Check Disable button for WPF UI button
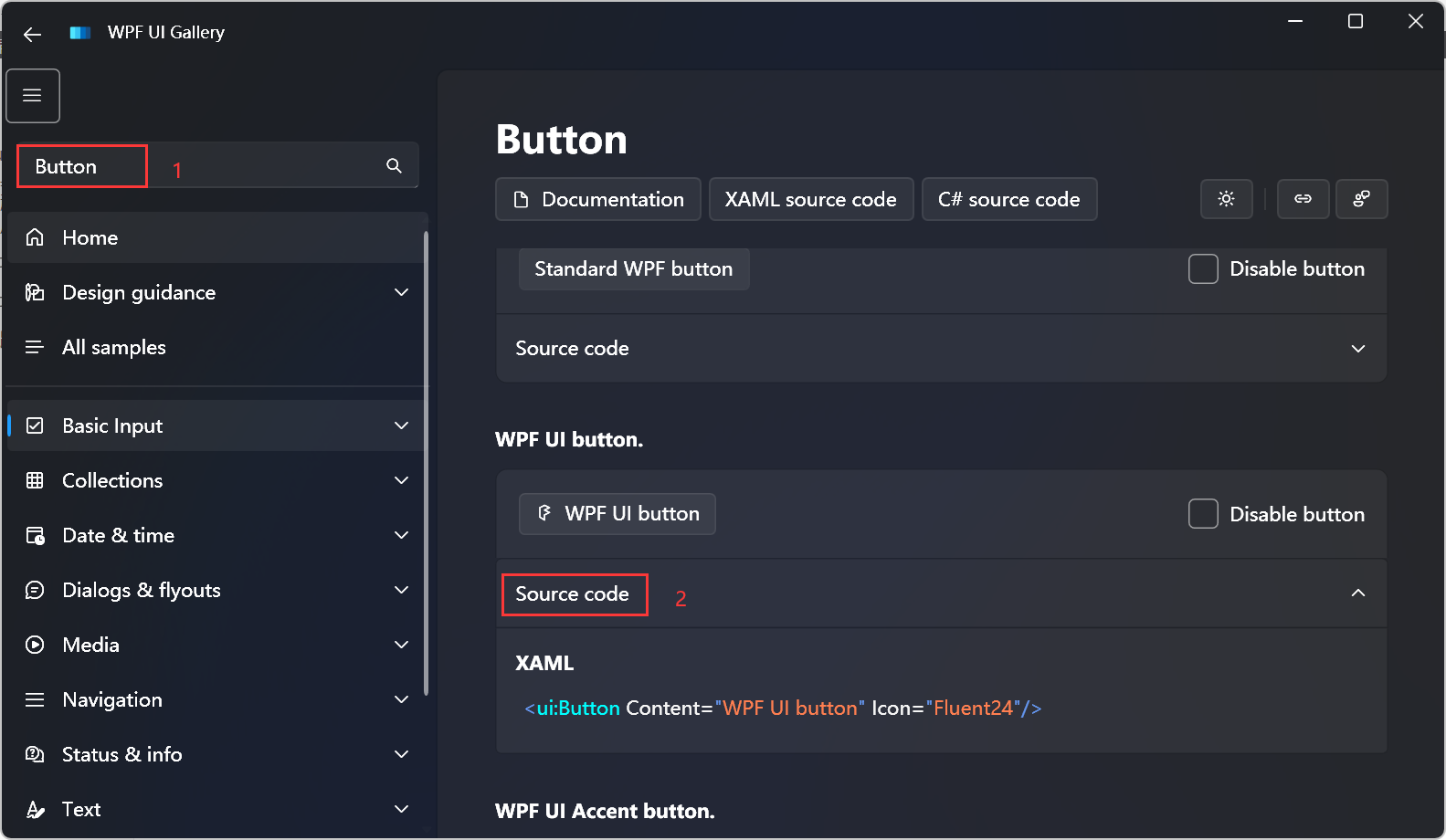The height and width of the screenshot is (840, 1446). click(x=1203, y=514)
